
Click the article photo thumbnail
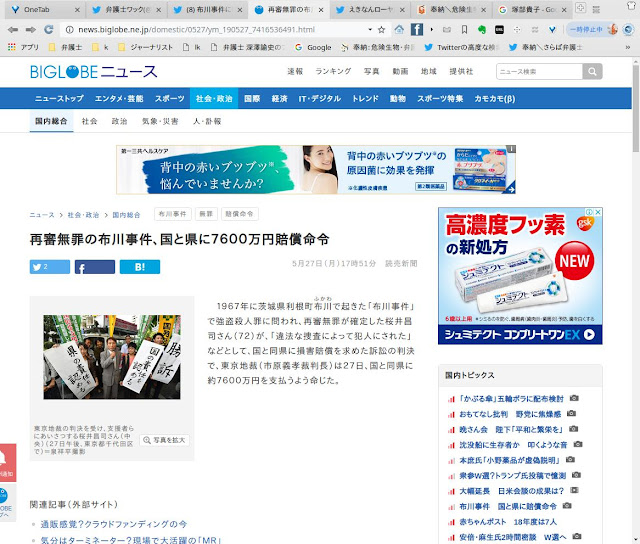pyautogui.click(x=112, y=357)
